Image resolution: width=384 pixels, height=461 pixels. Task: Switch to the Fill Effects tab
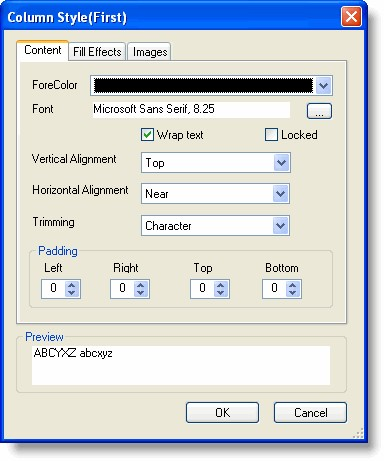(97, 52)
